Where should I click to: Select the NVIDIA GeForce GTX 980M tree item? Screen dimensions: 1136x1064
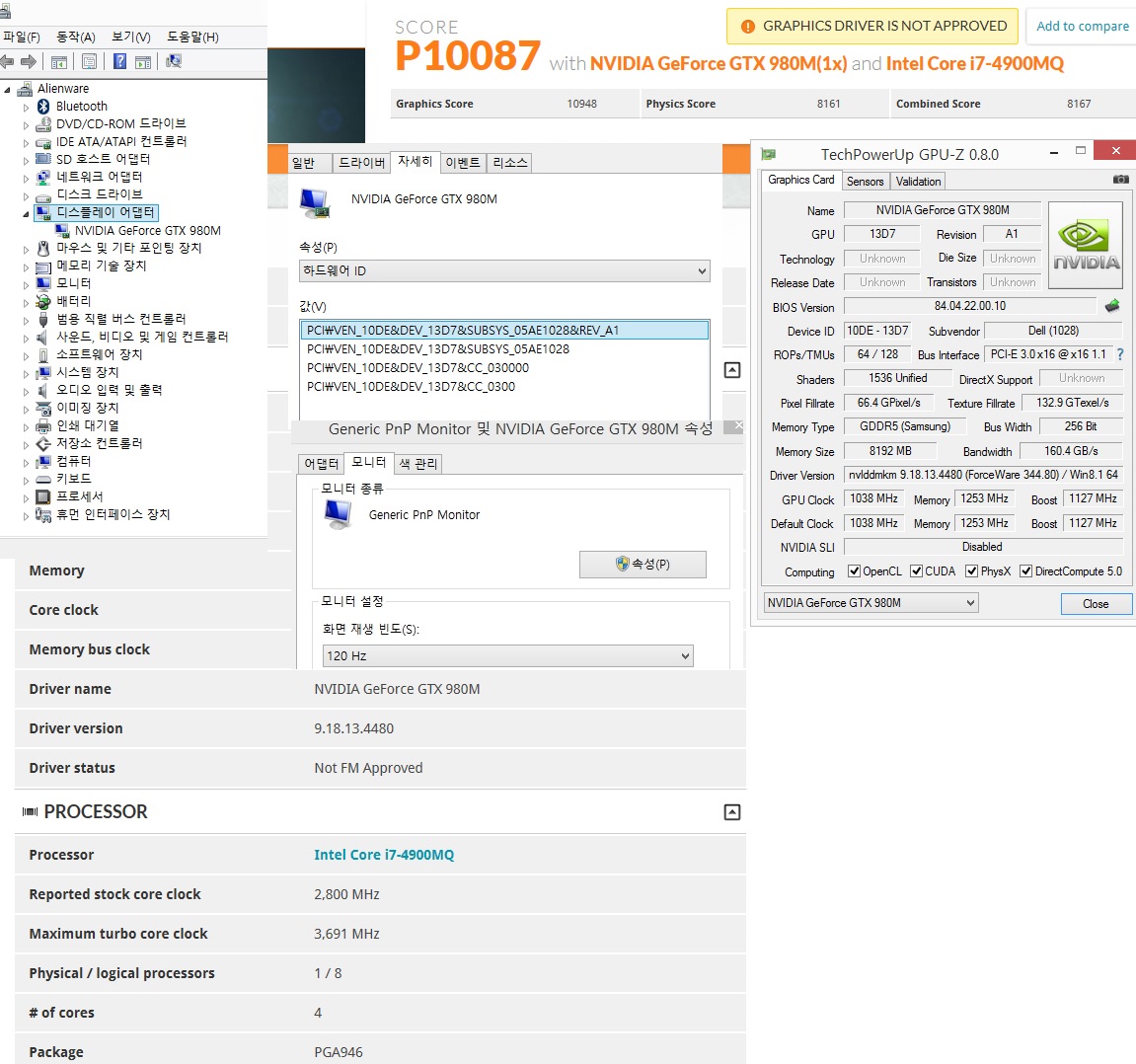click(148, 230)
